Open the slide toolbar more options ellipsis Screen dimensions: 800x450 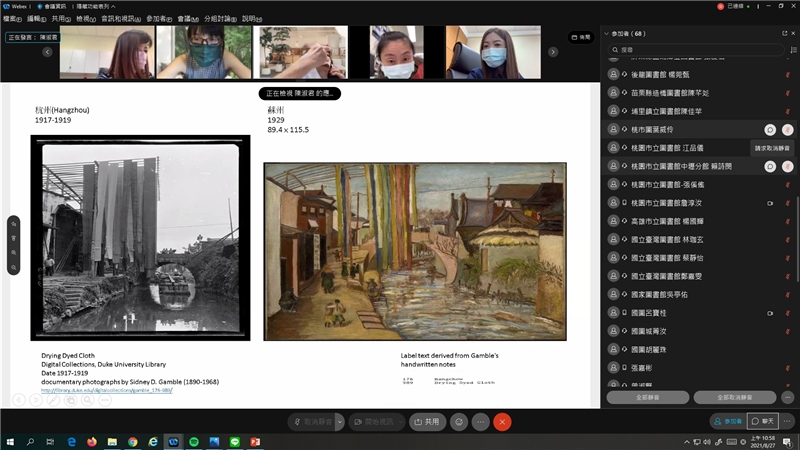pyautogui.click(x=105, y=400)
